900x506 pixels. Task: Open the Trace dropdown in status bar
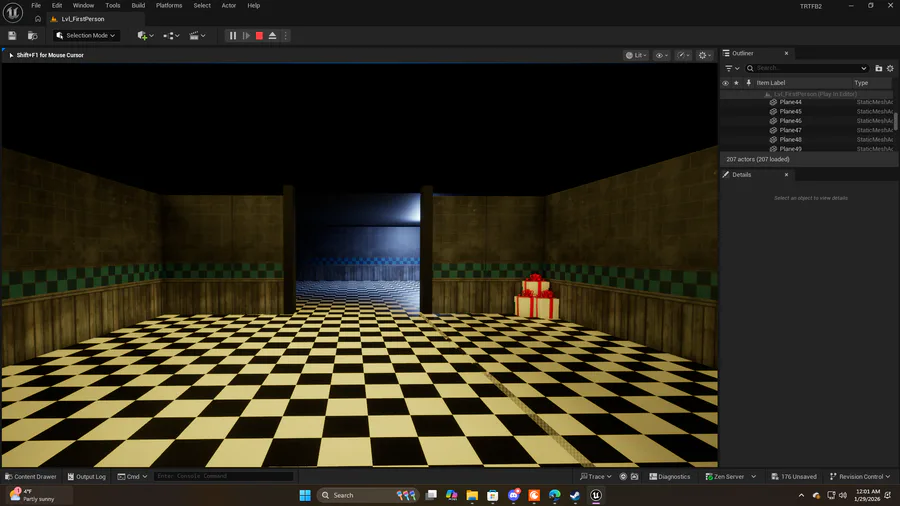(x=596, y=477)
